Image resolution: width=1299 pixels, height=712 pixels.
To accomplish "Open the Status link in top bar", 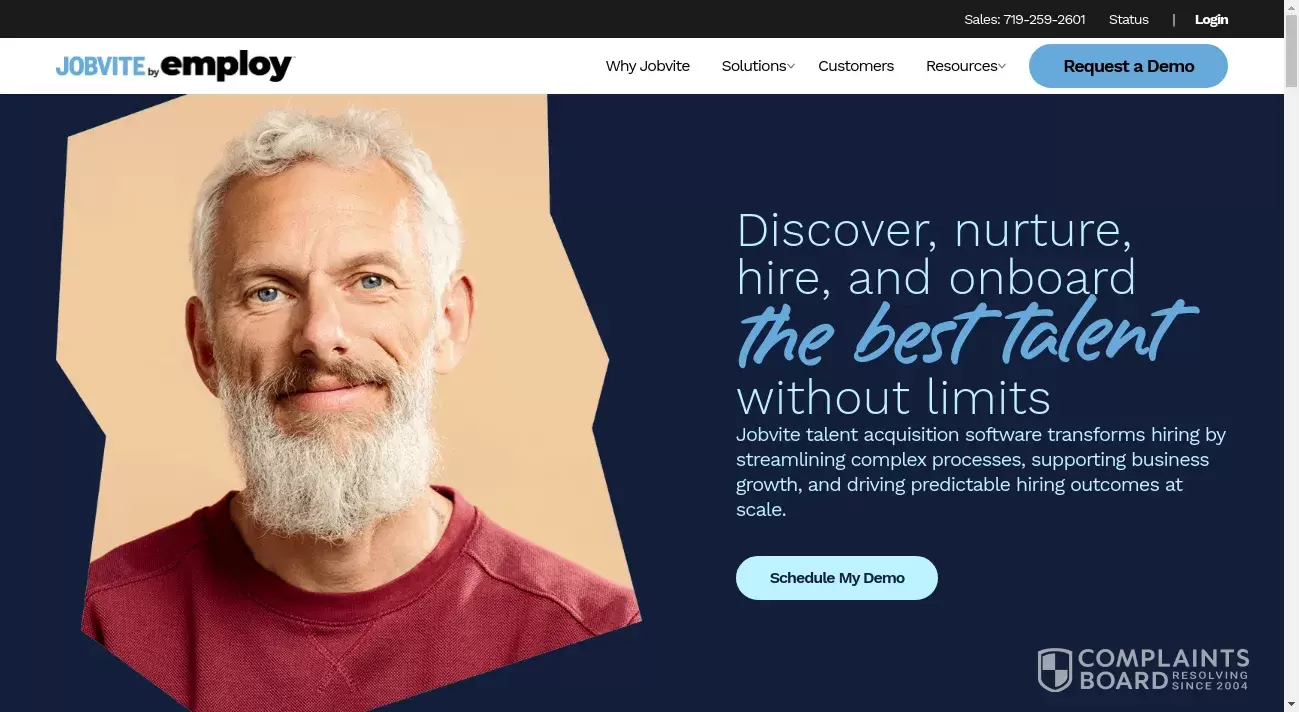I will (1129, 19).
